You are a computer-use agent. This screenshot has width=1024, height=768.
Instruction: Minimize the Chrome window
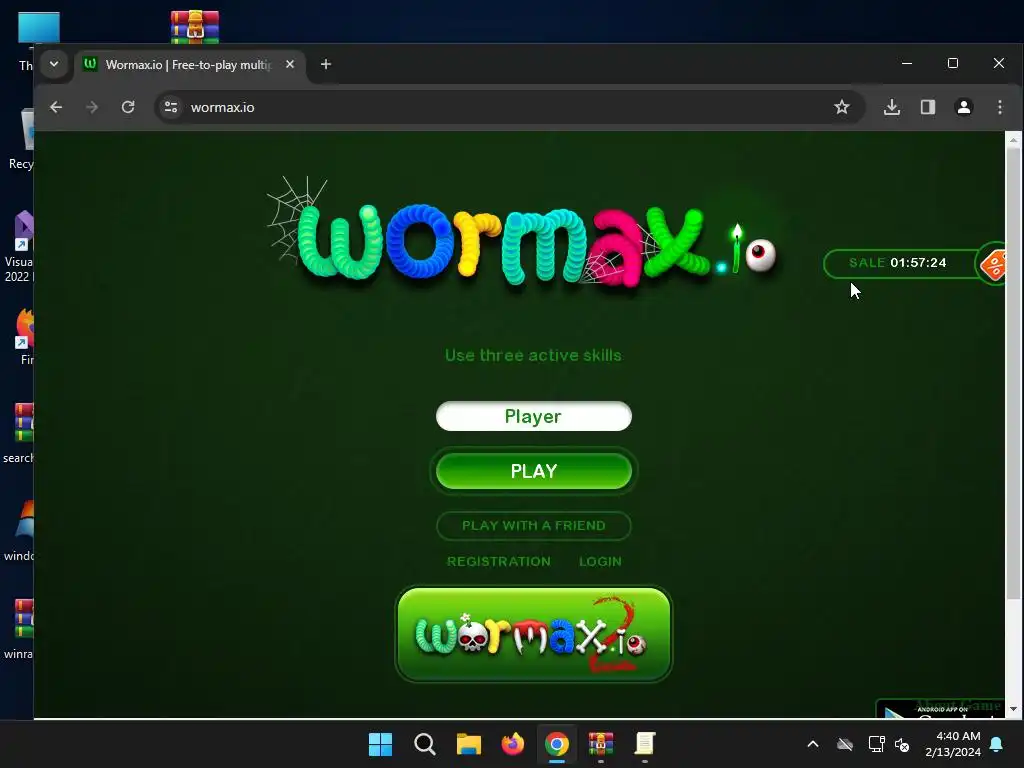[906, 63]
